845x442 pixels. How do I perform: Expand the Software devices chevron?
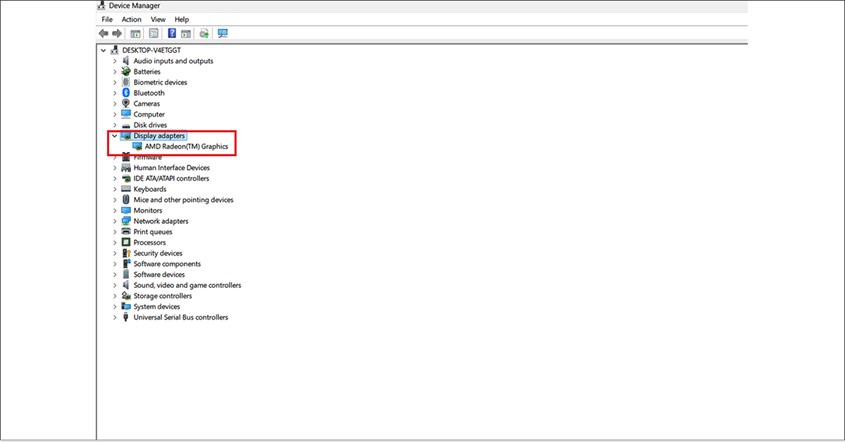(114, 274)
